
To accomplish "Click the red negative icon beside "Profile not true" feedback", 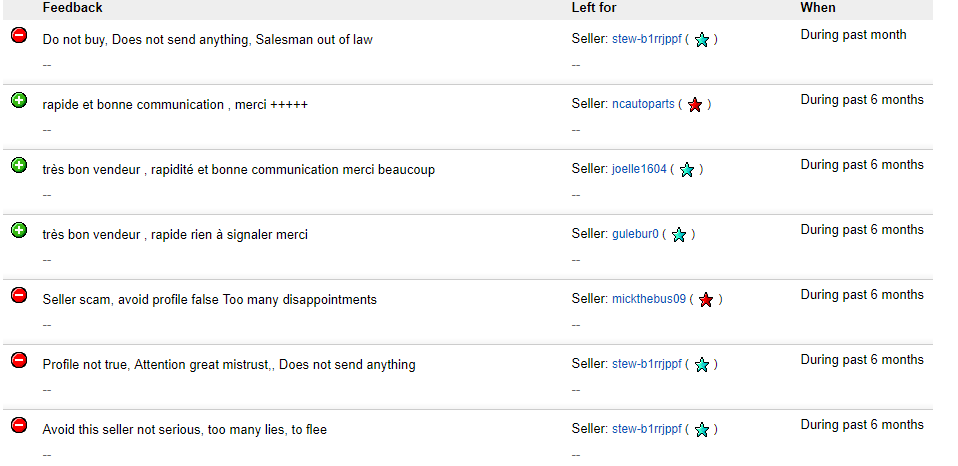I will coord(19,360).
